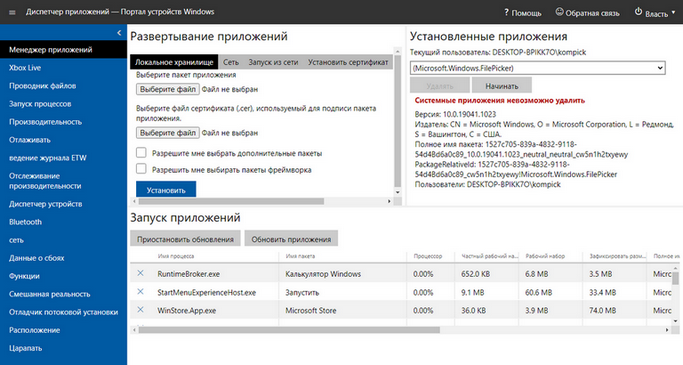
Task: Open the hamburger navigation menu
Action: pyautogui.click(x=12, y=12)
